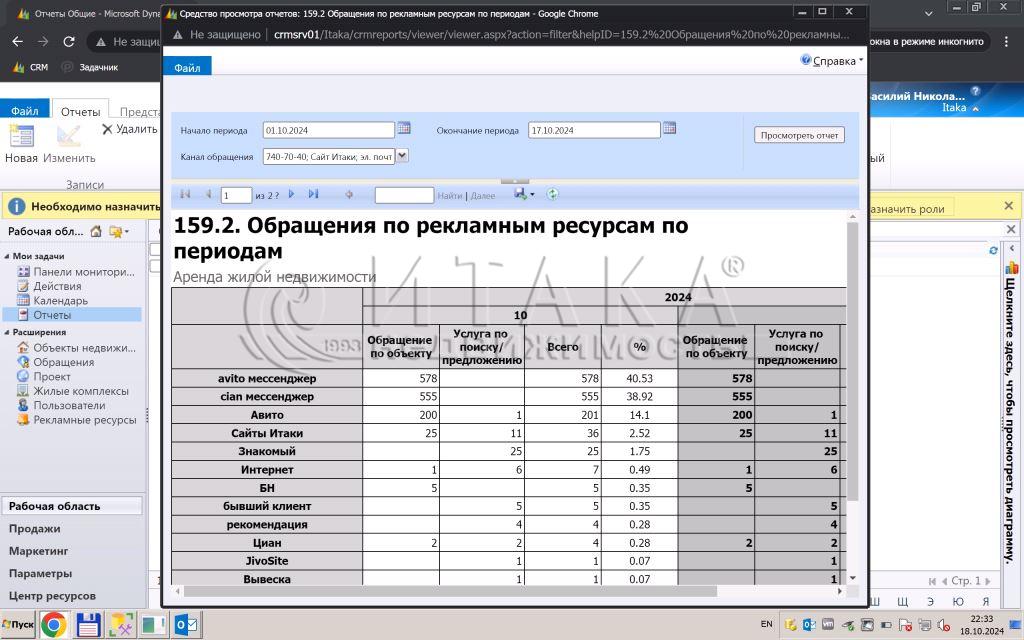Click the search text field in report toolbar
Image resolution: width=1024 pixels, height=640 pixels.
(x=404, y=195)
